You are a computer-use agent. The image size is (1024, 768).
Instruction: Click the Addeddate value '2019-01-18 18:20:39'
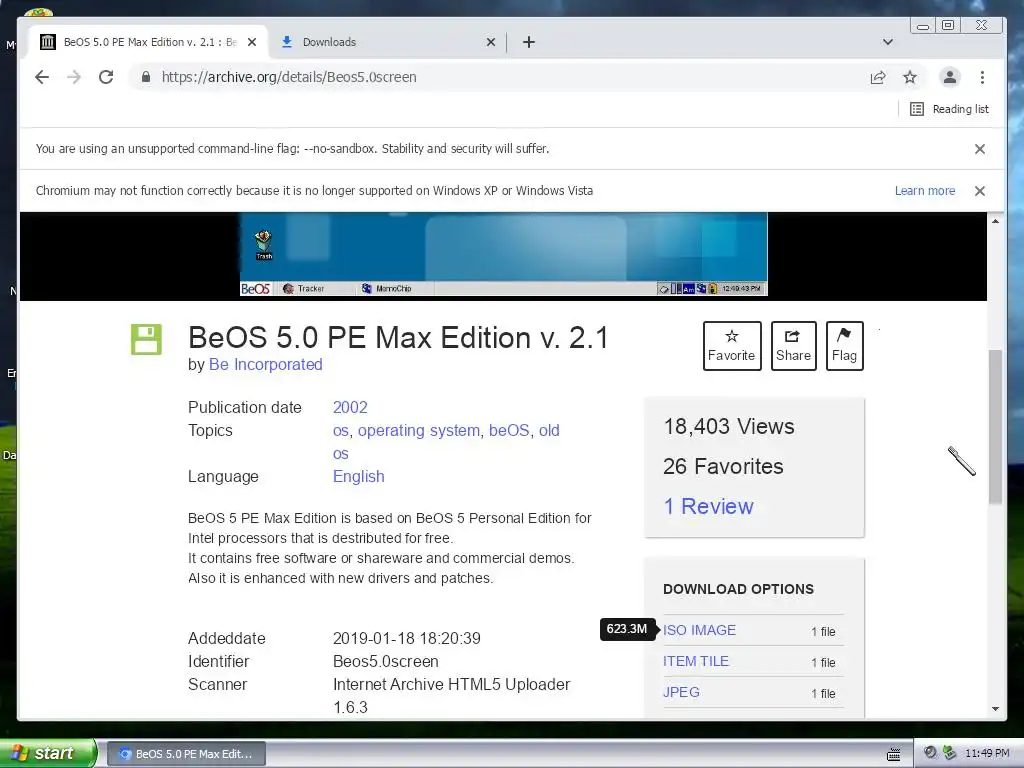406,638
